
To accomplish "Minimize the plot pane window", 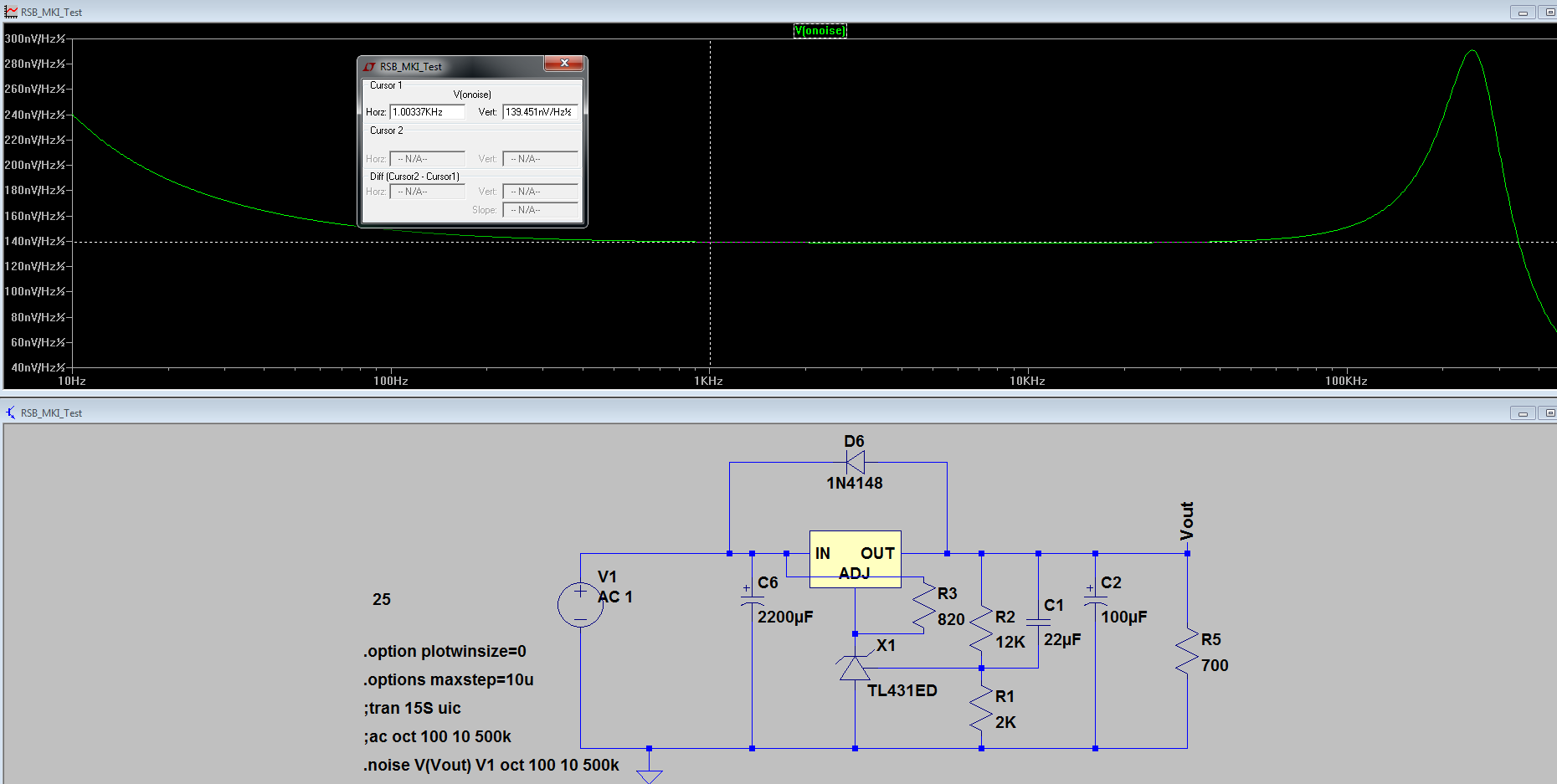I will click(1522, 13).
